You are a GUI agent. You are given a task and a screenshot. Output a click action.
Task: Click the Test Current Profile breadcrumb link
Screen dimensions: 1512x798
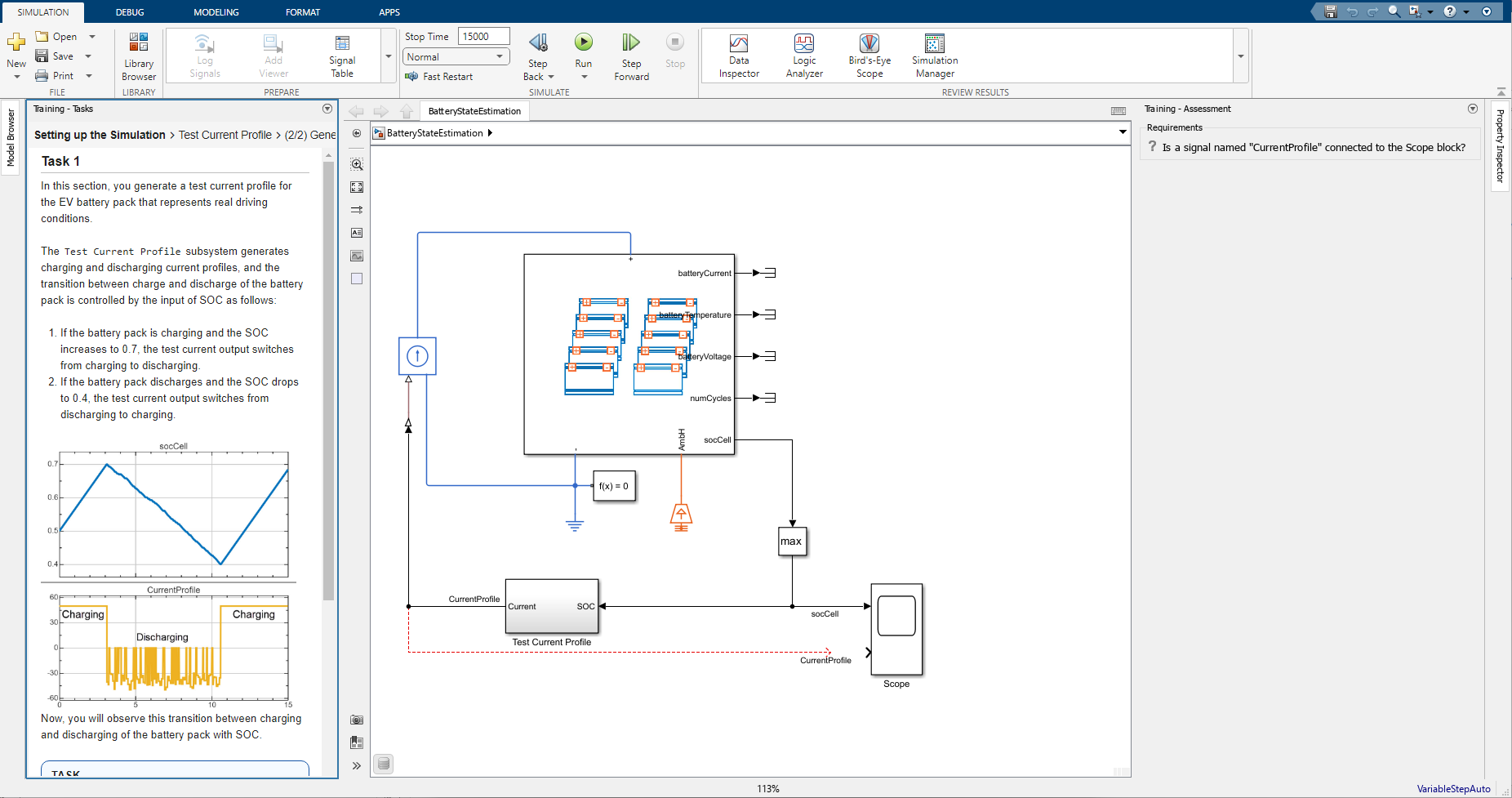(225, 135)
